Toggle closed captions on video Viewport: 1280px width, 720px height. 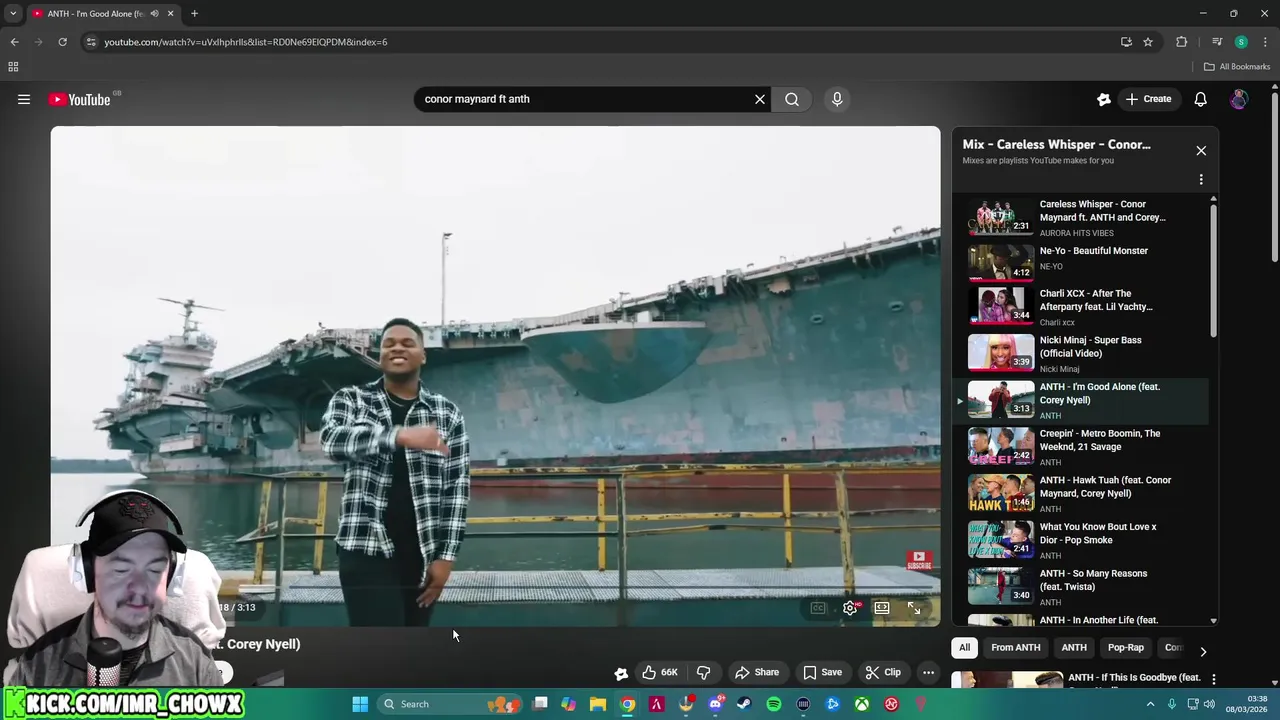click(x=818, y=608)
